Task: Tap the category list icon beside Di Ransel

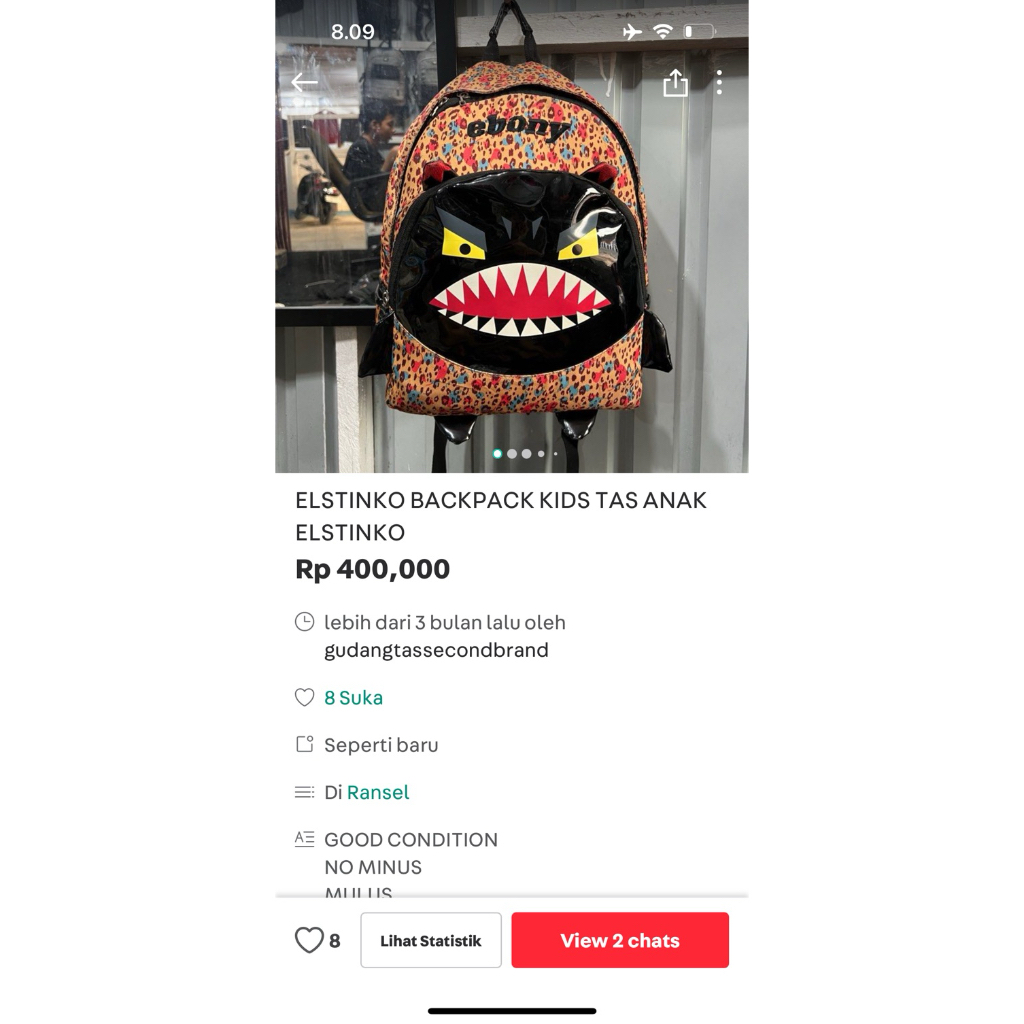Action: point(304,792)
